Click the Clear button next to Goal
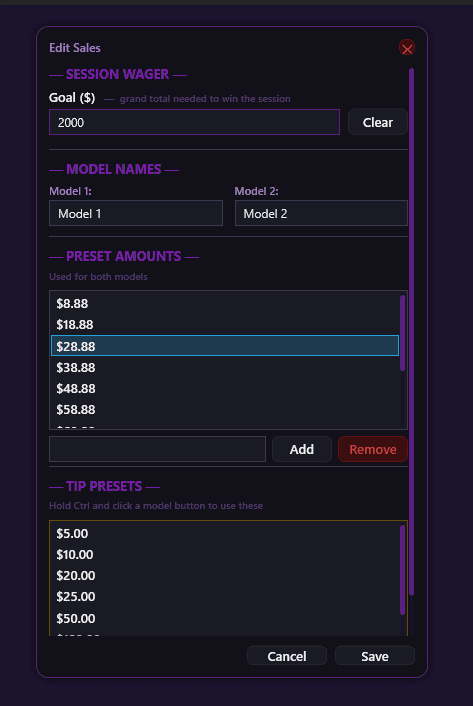Screen dimensions: 473x706 pyautogui.click(x=378, y=122)
